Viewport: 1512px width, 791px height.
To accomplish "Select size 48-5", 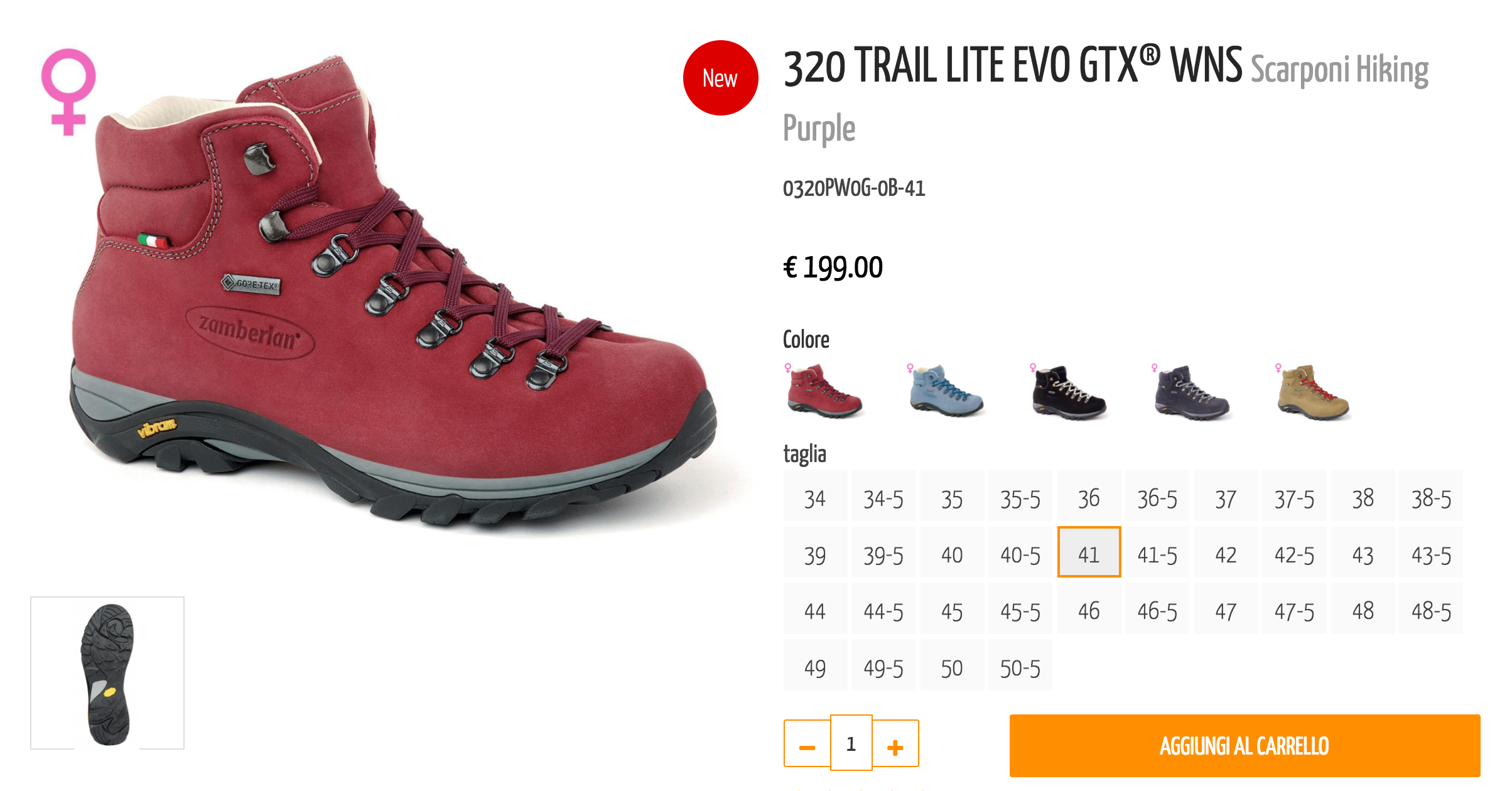I will [x=1431, y=609].
